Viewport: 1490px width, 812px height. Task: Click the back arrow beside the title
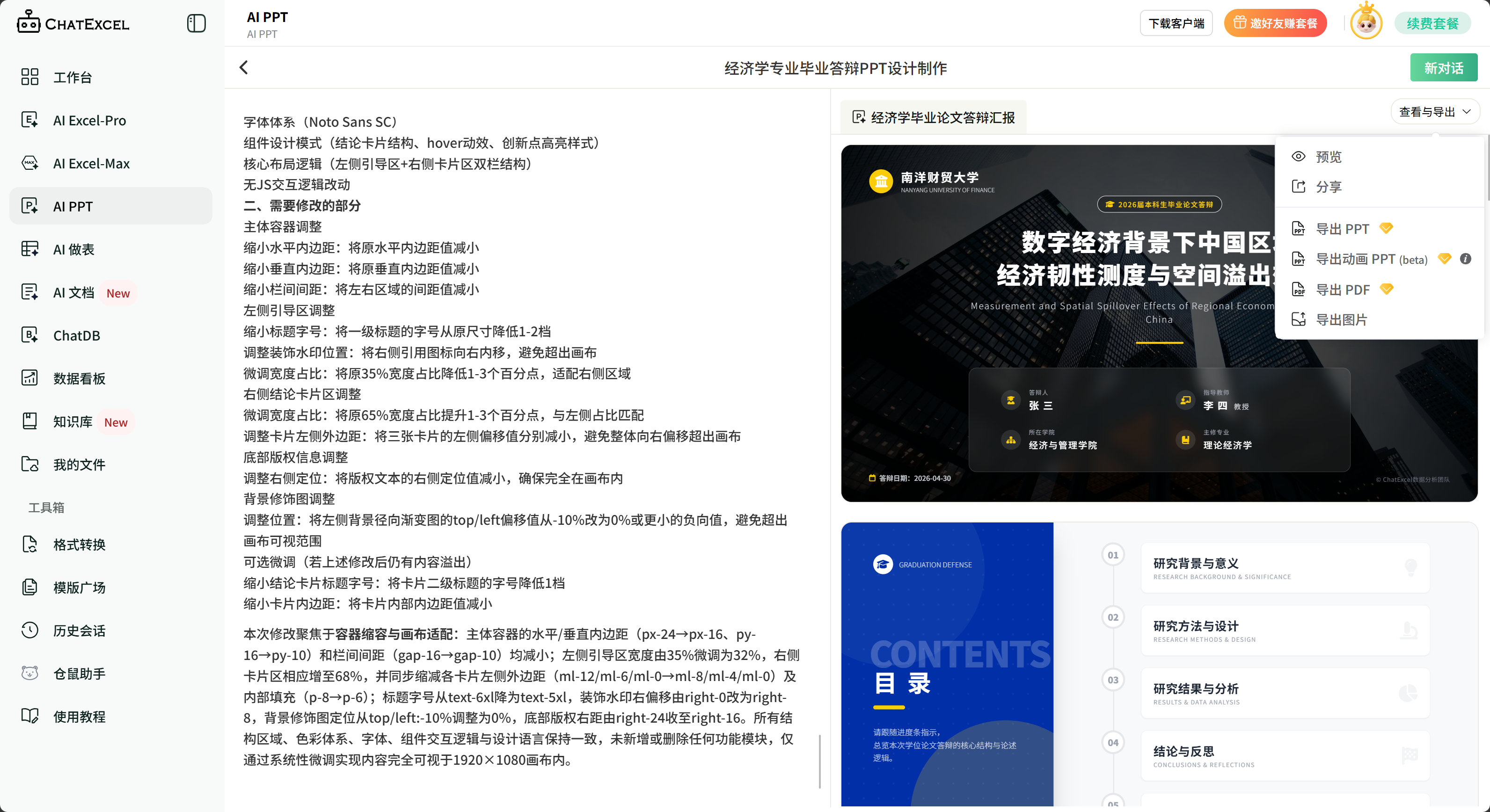(x=244, y=68)
